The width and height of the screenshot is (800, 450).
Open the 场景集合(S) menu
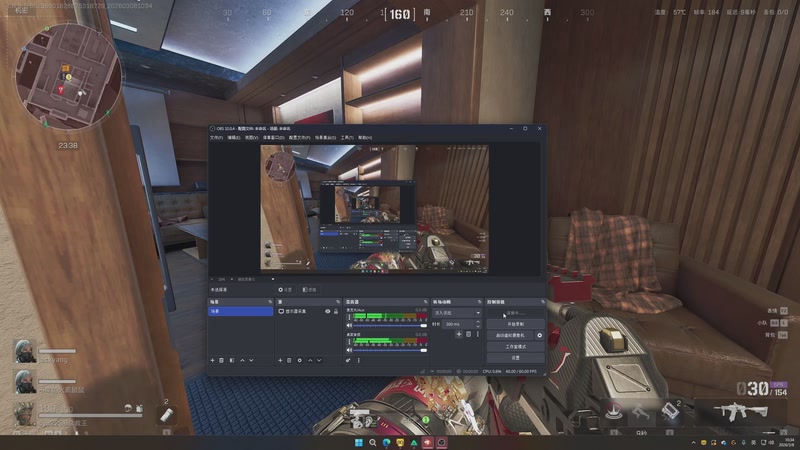tap(326, 138)
